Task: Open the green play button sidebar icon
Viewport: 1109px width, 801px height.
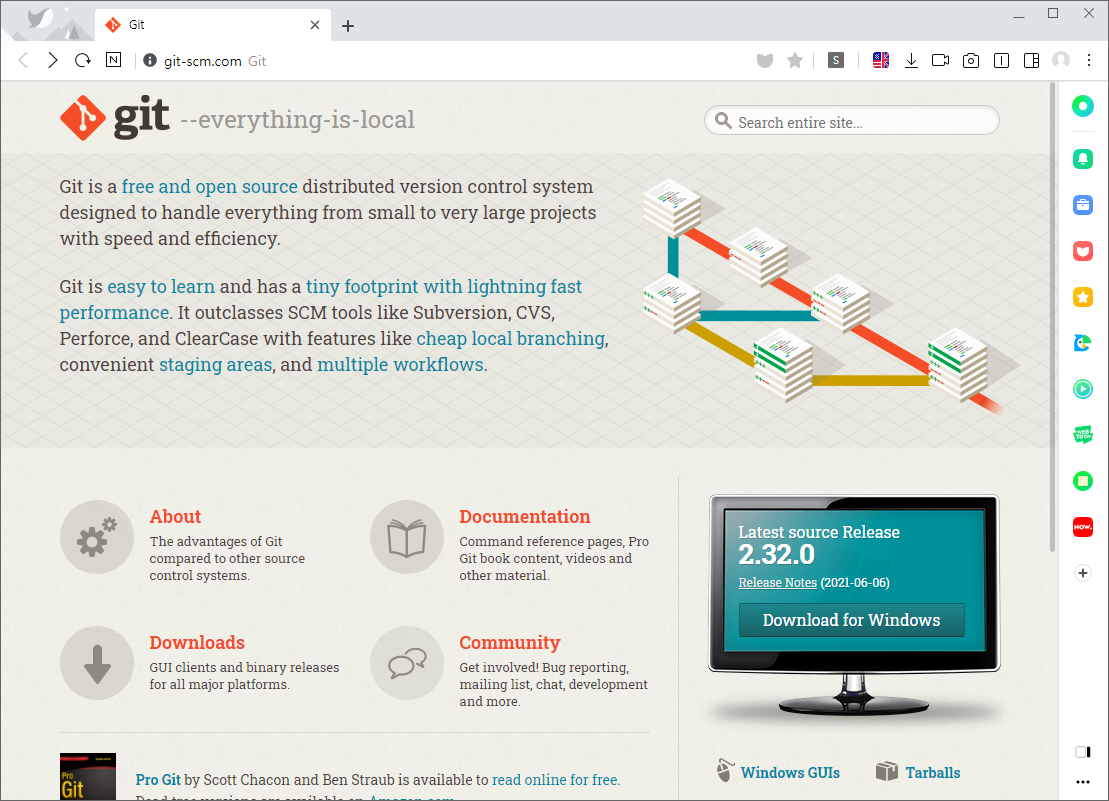Action: tap(1083, 389)
